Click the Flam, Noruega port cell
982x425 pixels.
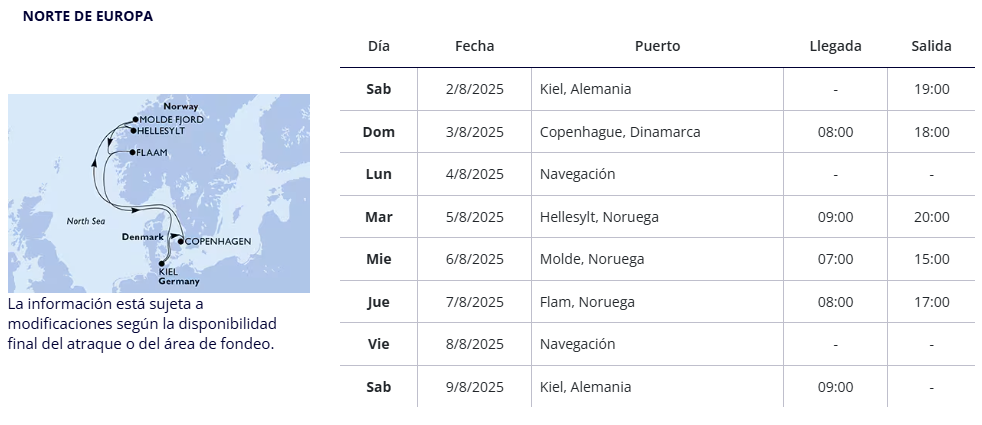657,302
